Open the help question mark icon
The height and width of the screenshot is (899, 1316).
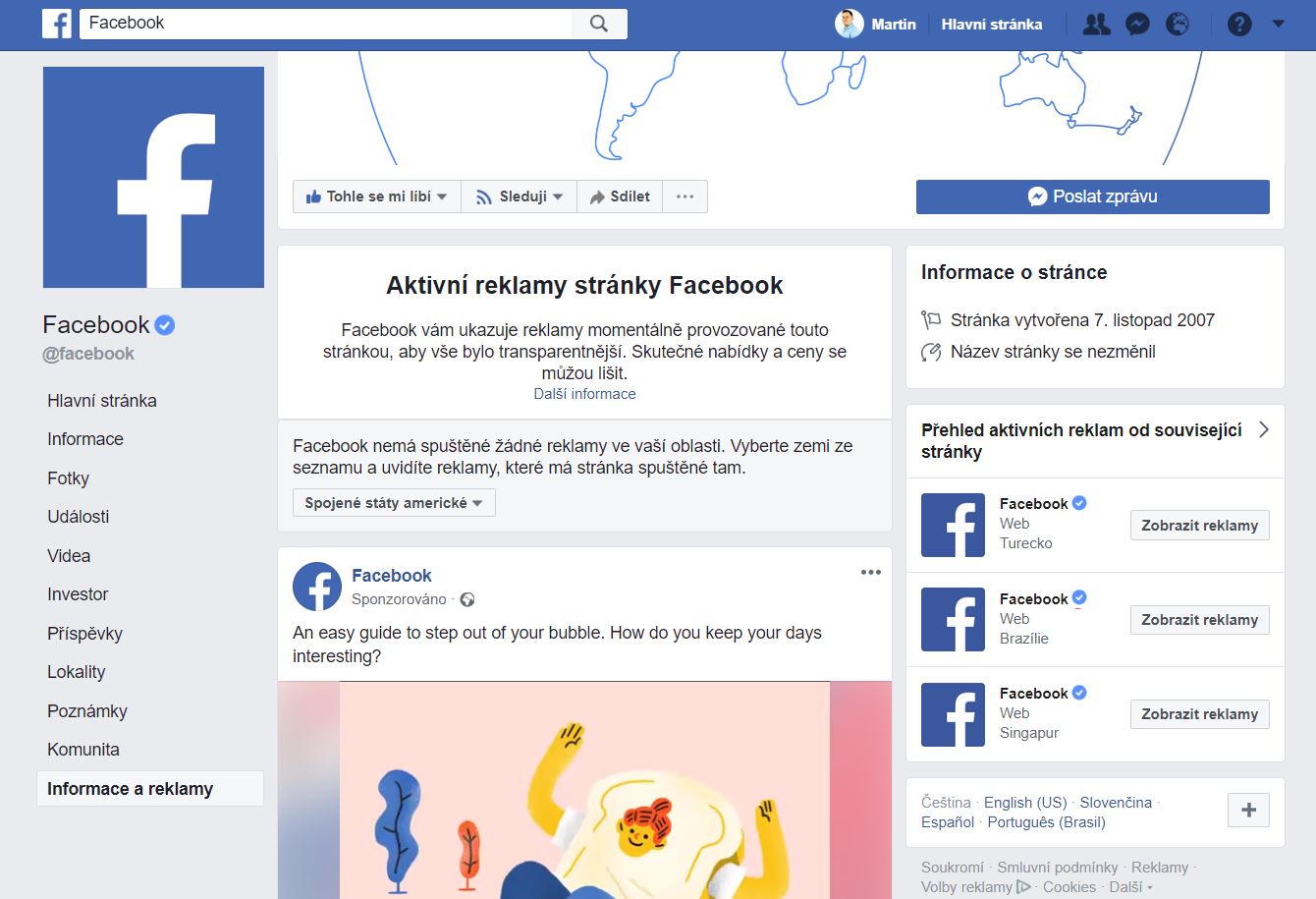coord(1239,25)
